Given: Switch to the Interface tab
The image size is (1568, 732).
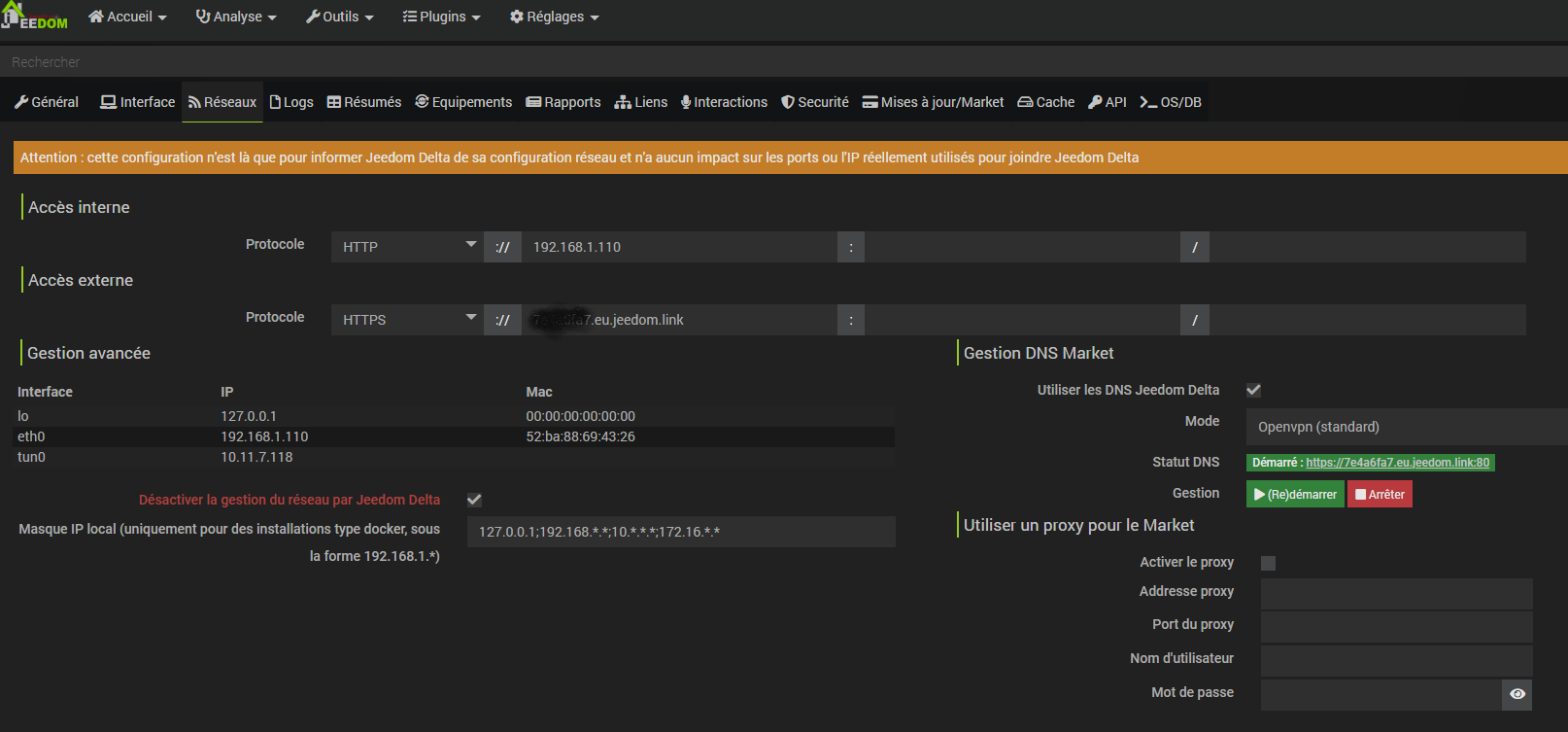Looking at the screenshot, I should pyautogui.click(x=137, y=102).
